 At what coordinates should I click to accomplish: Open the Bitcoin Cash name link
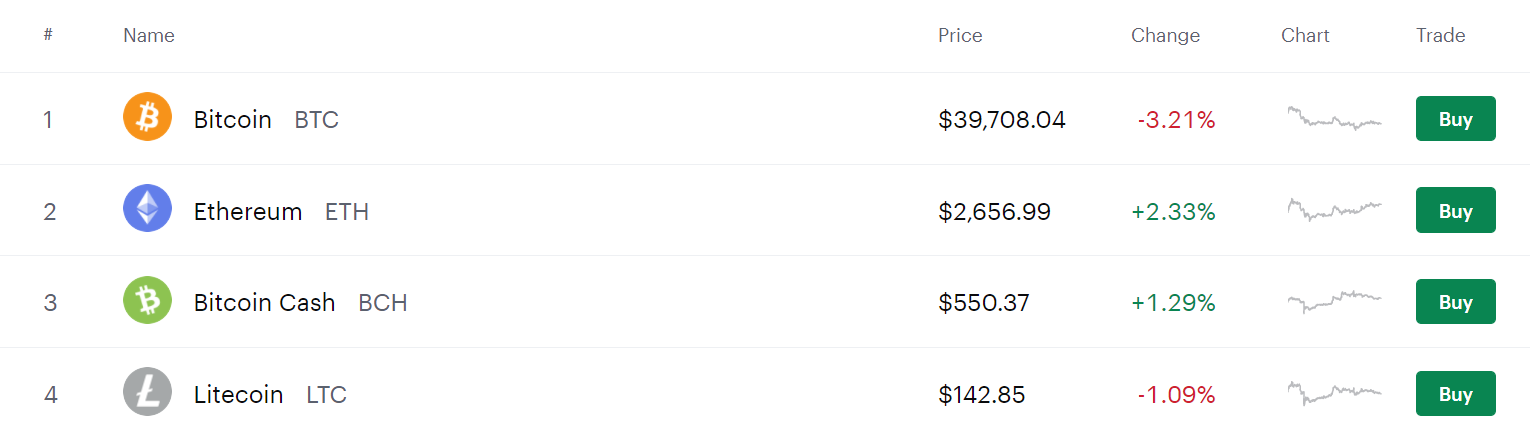tap(264, 303)
